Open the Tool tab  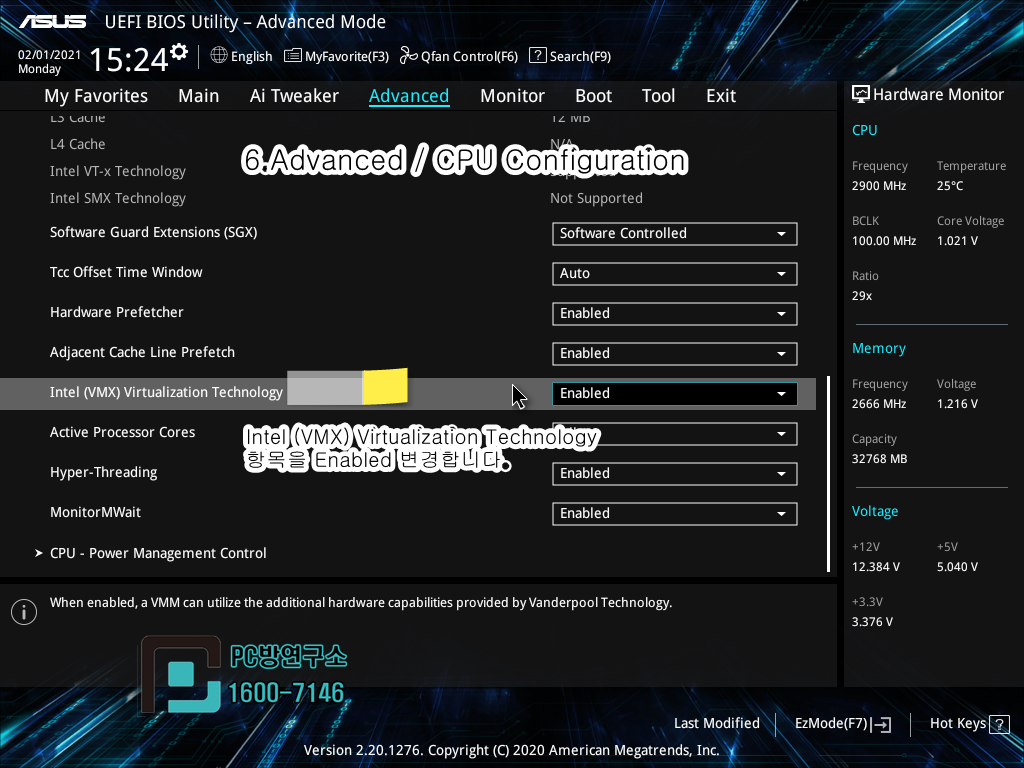pyautogui.click(x=658, y=96)
